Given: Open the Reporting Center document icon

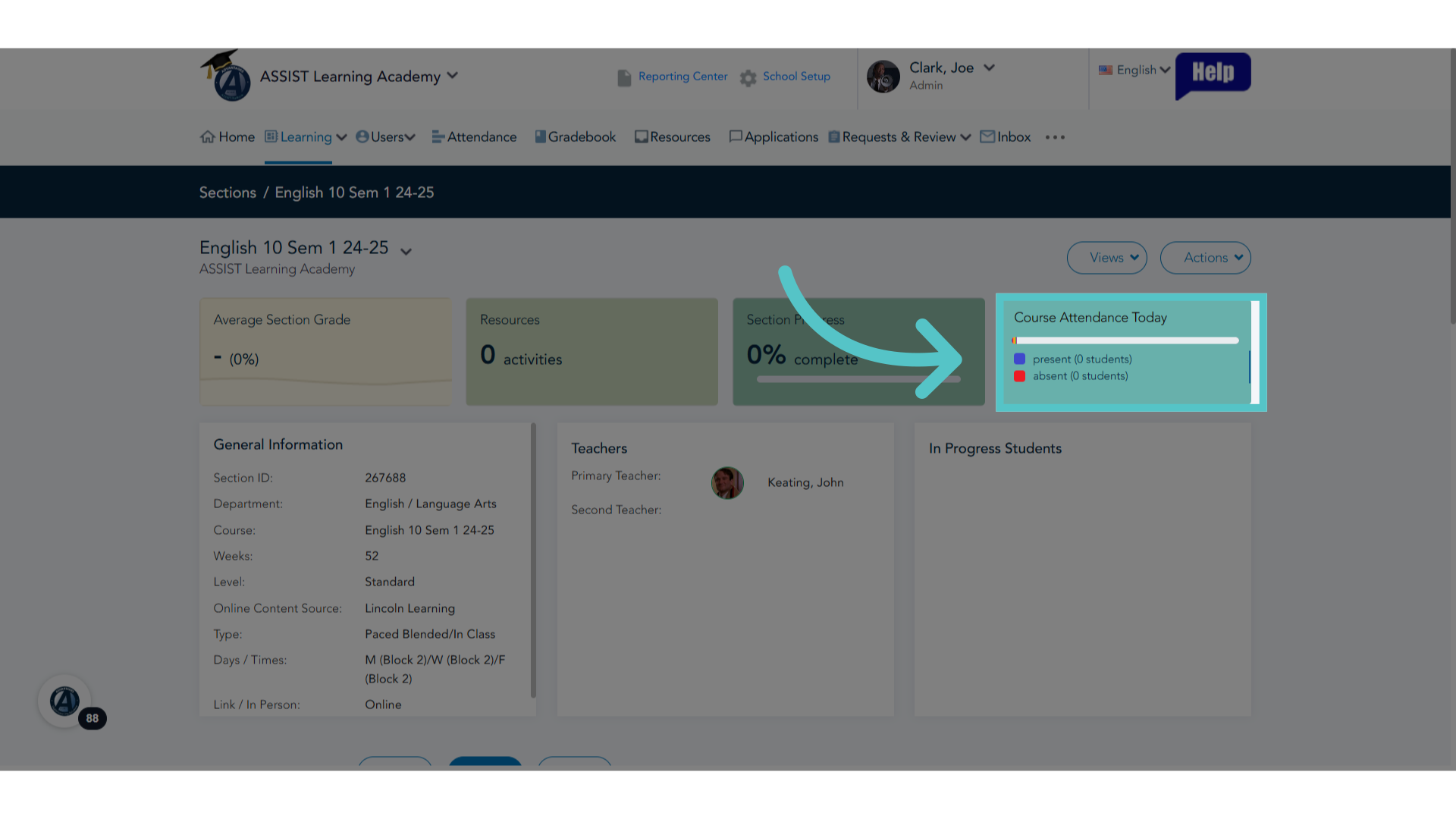Looking at the screenshot, I should tap(624, 78).
